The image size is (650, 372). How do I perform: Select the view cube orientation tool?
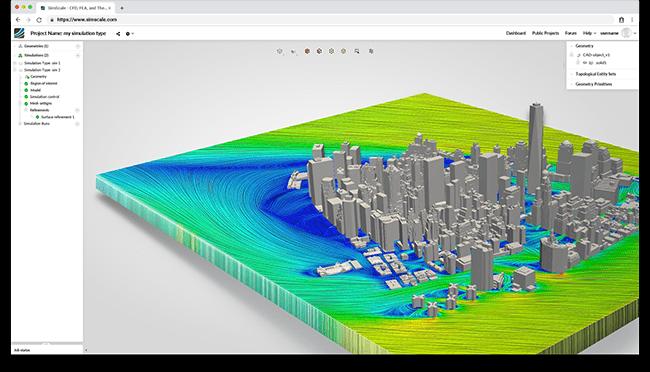point(280,51)
